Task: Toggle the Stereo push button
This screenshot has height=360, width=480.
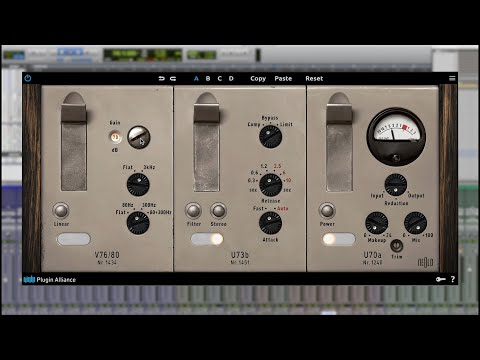Action: pos(218,211)
